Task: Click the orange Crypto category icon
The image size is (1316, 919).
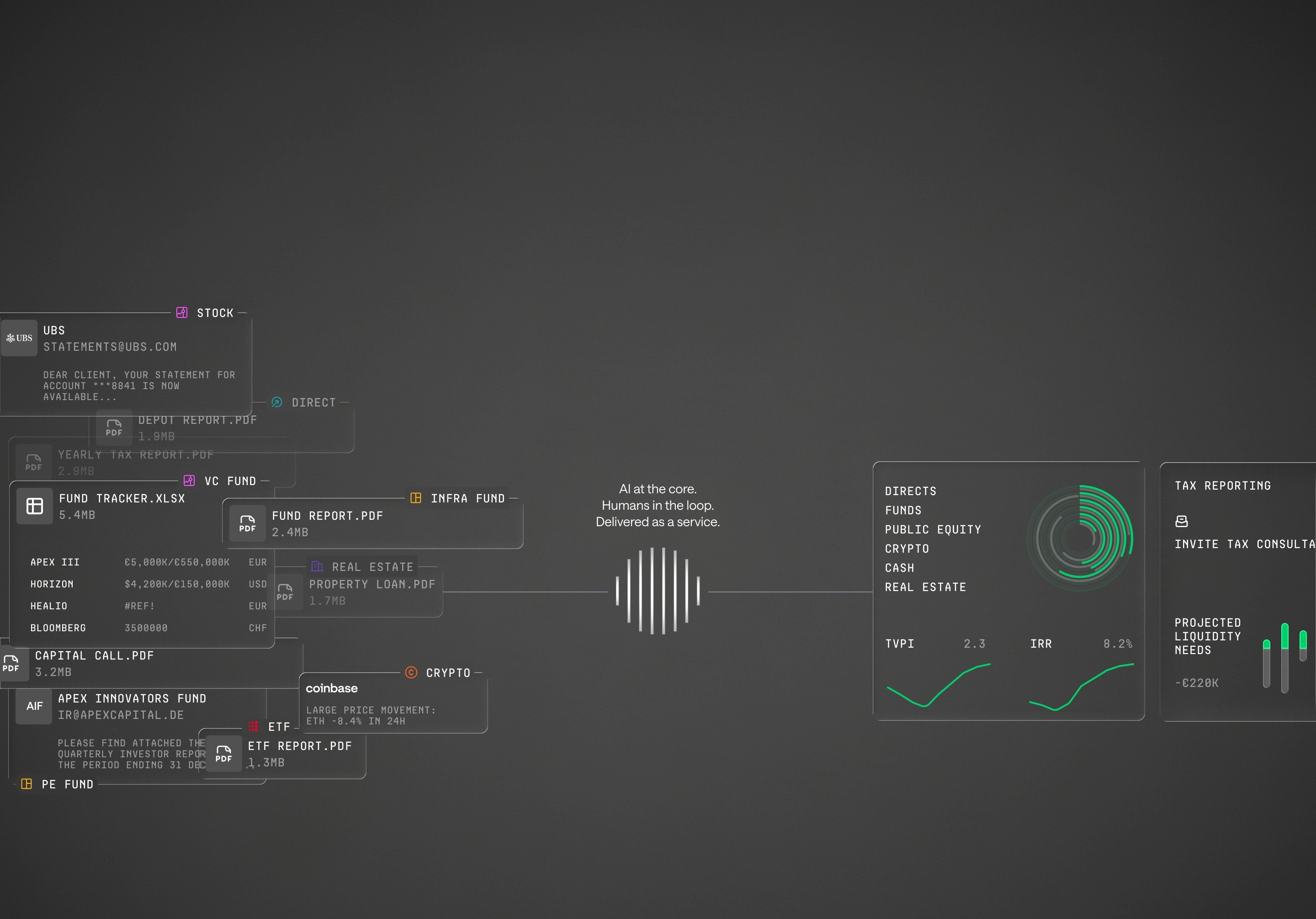Action: click(411, 673)
